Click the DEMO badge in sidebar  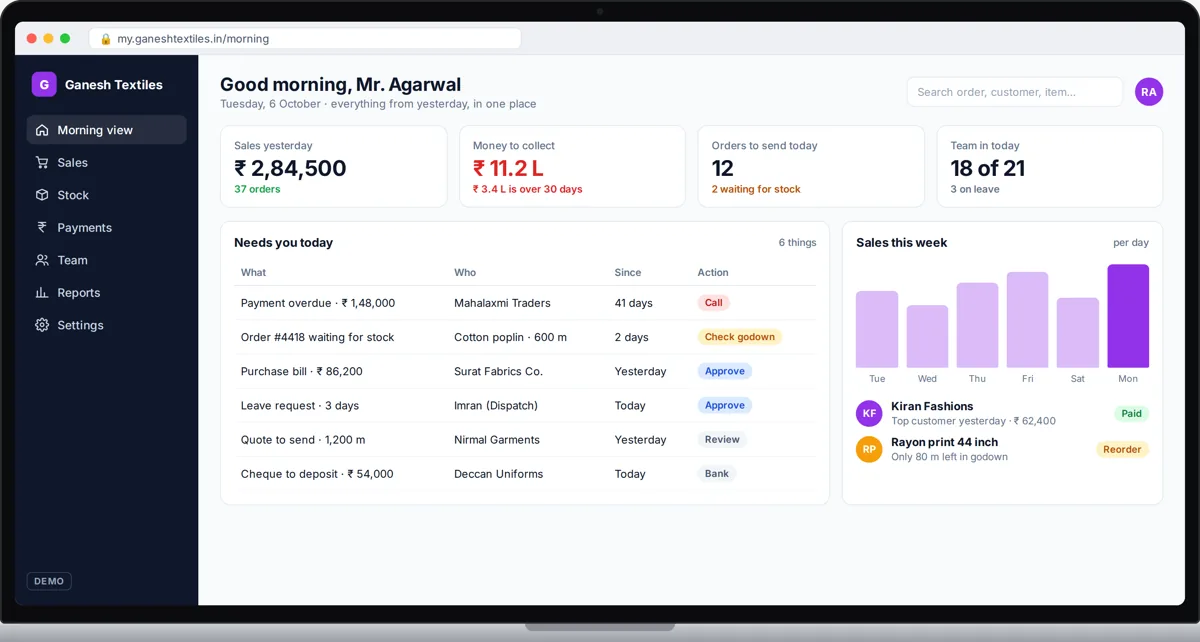coord(49,581)
